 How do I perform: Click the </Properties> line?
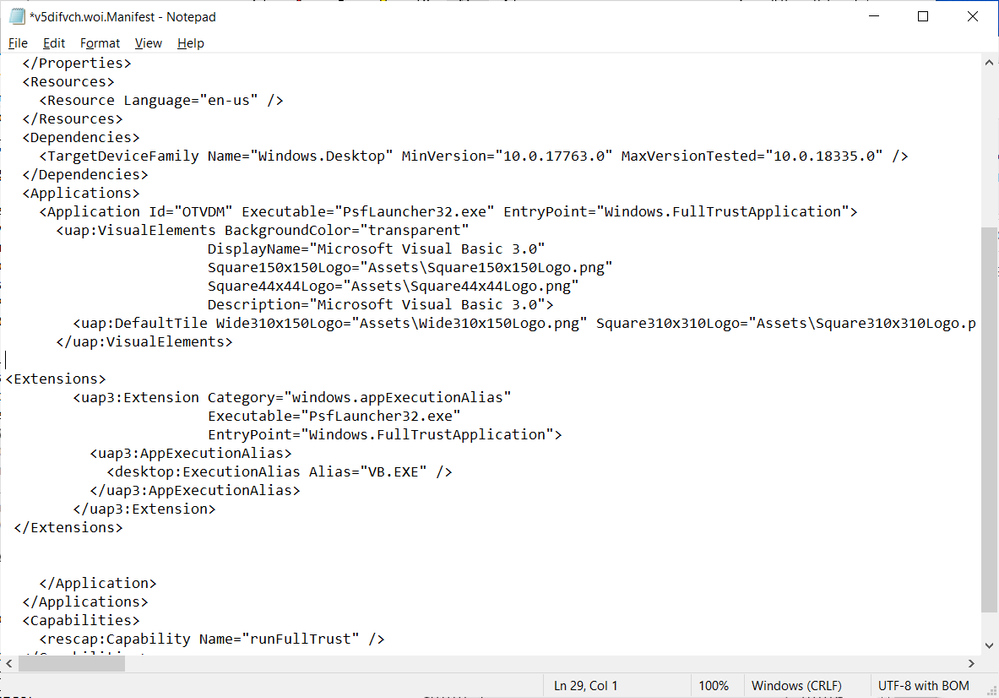[76, 63]
